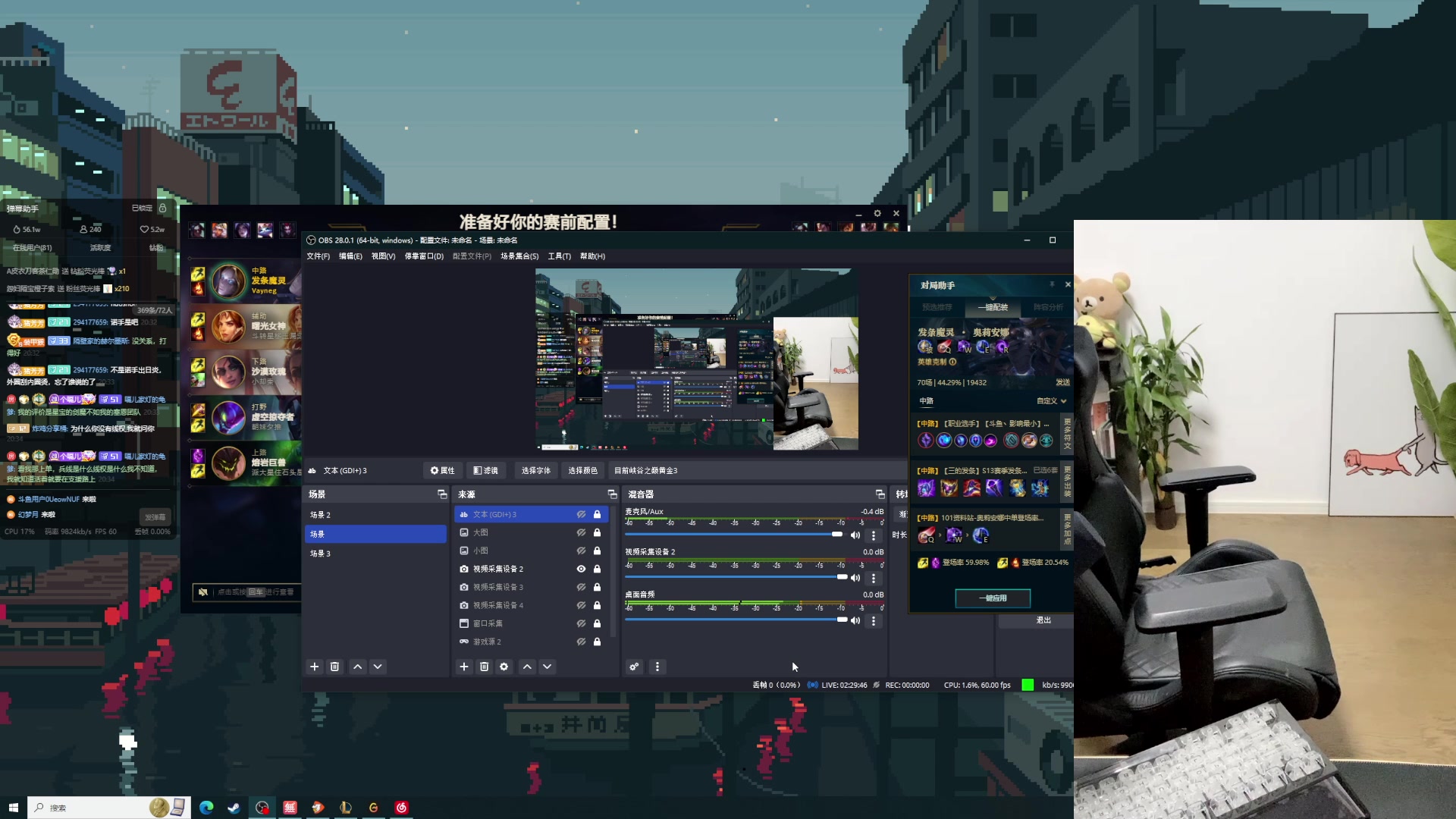
Task: Click the 选择颜色 button
Action: (583, 471)
